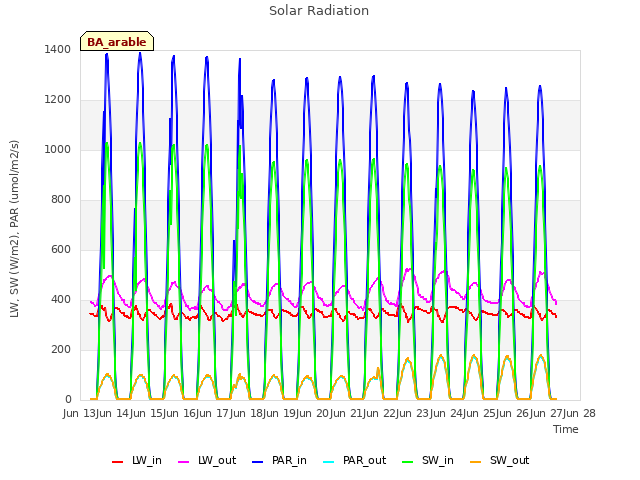
Task: Select the PAR_out legend label
Action: point(364,460)
